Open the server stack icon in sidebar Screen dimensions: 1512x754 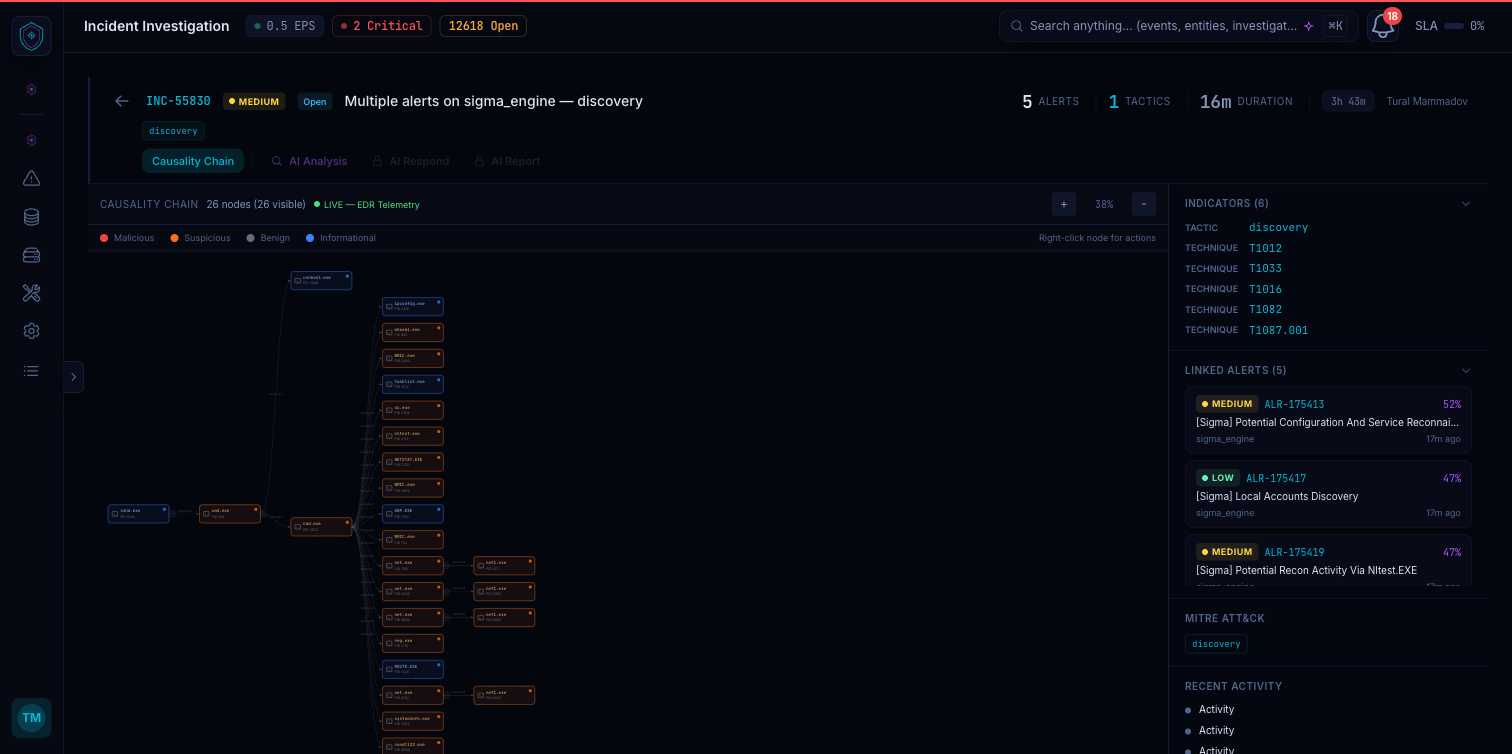31,255
